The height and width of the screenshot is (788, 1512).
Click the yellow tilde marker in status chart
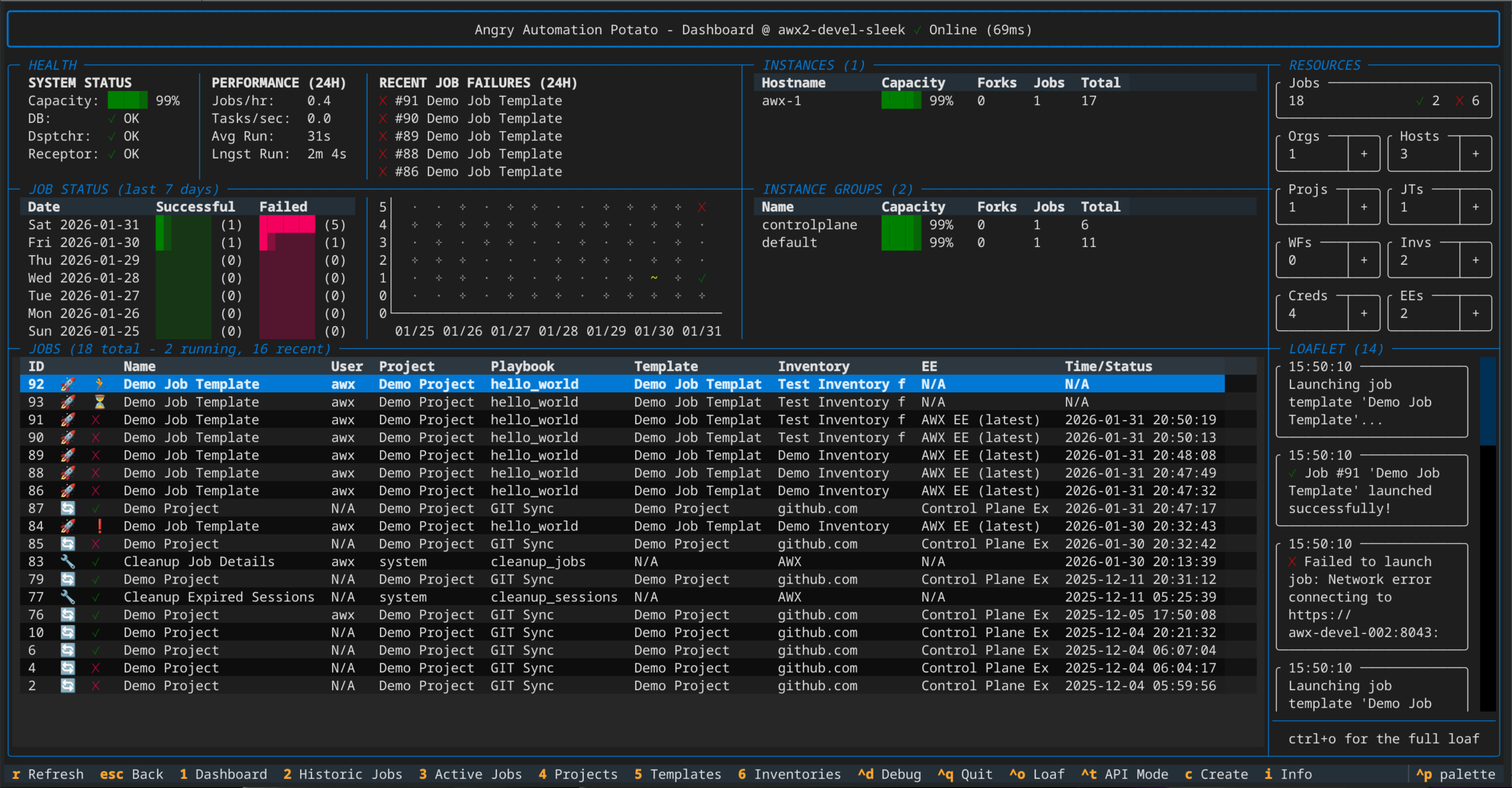[654, 278]
